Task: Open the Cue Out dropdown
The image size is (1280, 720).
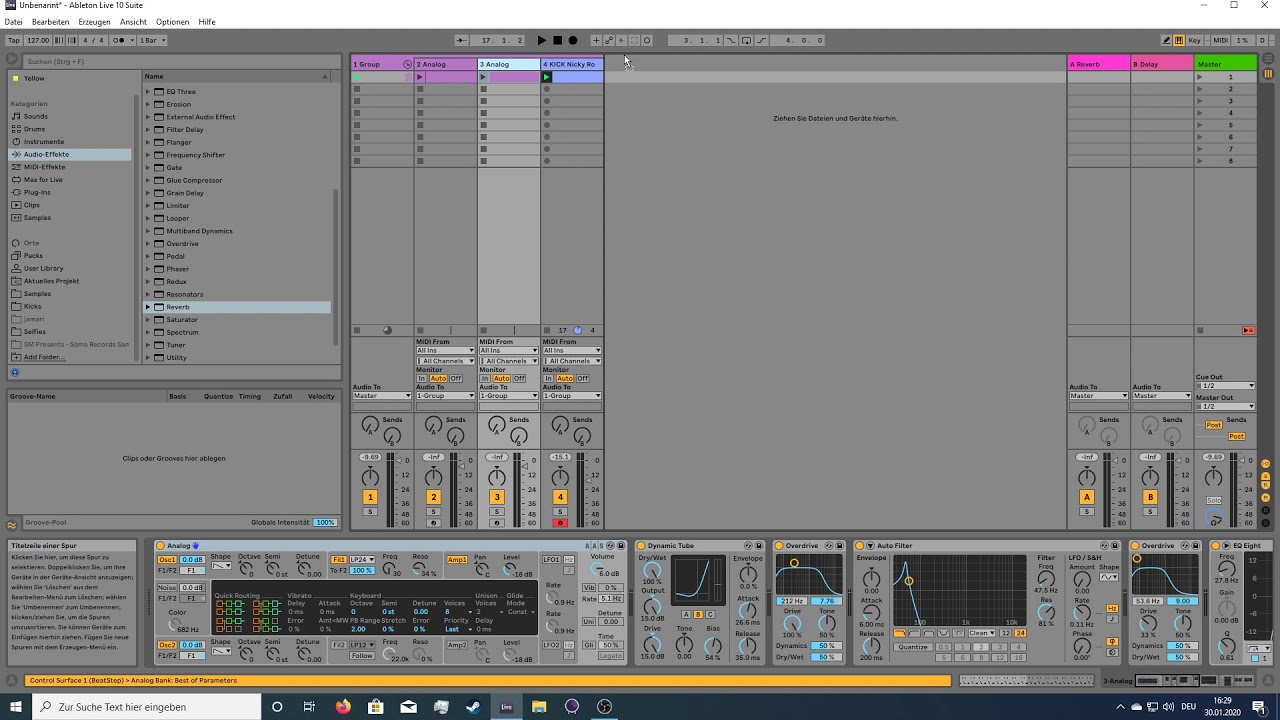Action: click(x=1225, y=386)
